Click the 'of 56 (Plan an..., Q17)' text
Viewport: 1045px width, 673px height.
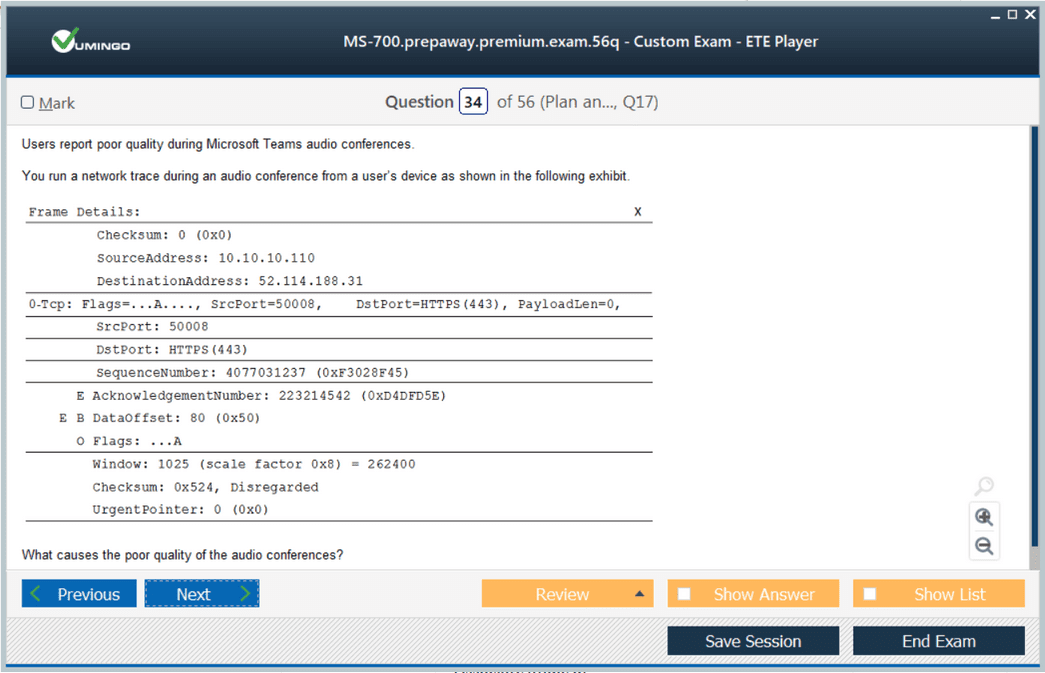coord(577,102)
